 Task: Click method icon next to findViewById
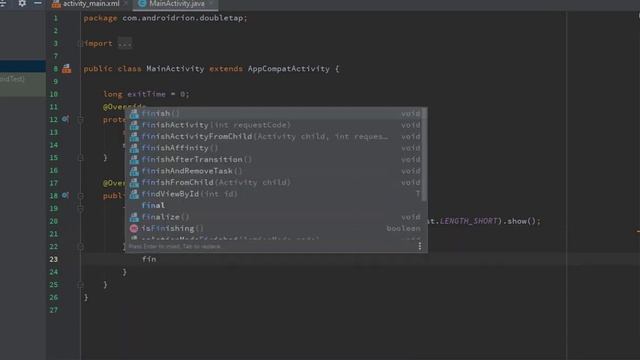coord(134,194)
